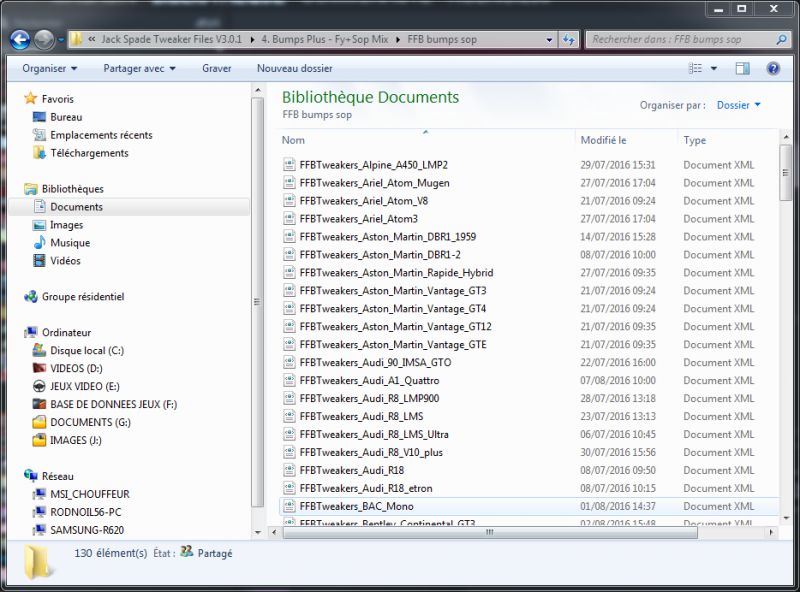Click file icon of FFBTweakers_Ariel_Atom3
Image resolution: width=800 pixels, height=592 pixels.
[289, 218]
